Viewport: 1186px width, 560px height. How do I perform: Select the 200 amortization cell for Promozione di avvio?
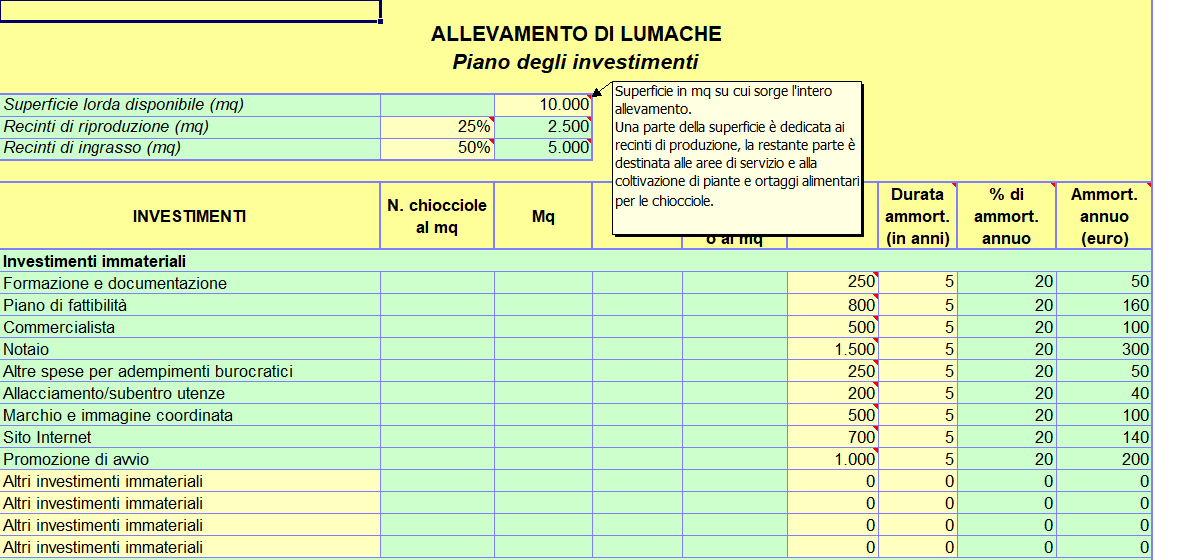tap(1104, 459)
